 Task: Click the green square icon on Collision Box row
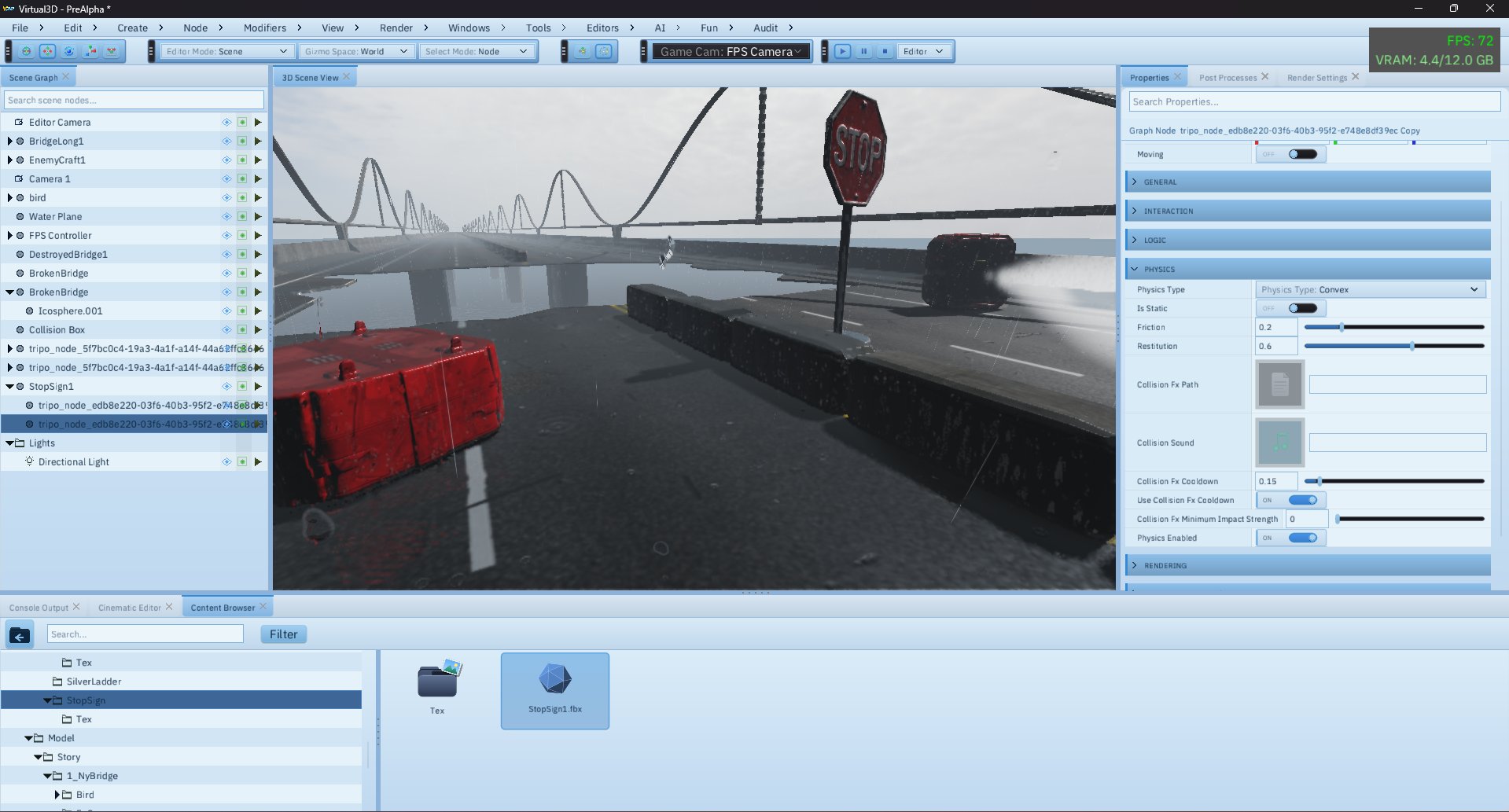tap(242, 329)
